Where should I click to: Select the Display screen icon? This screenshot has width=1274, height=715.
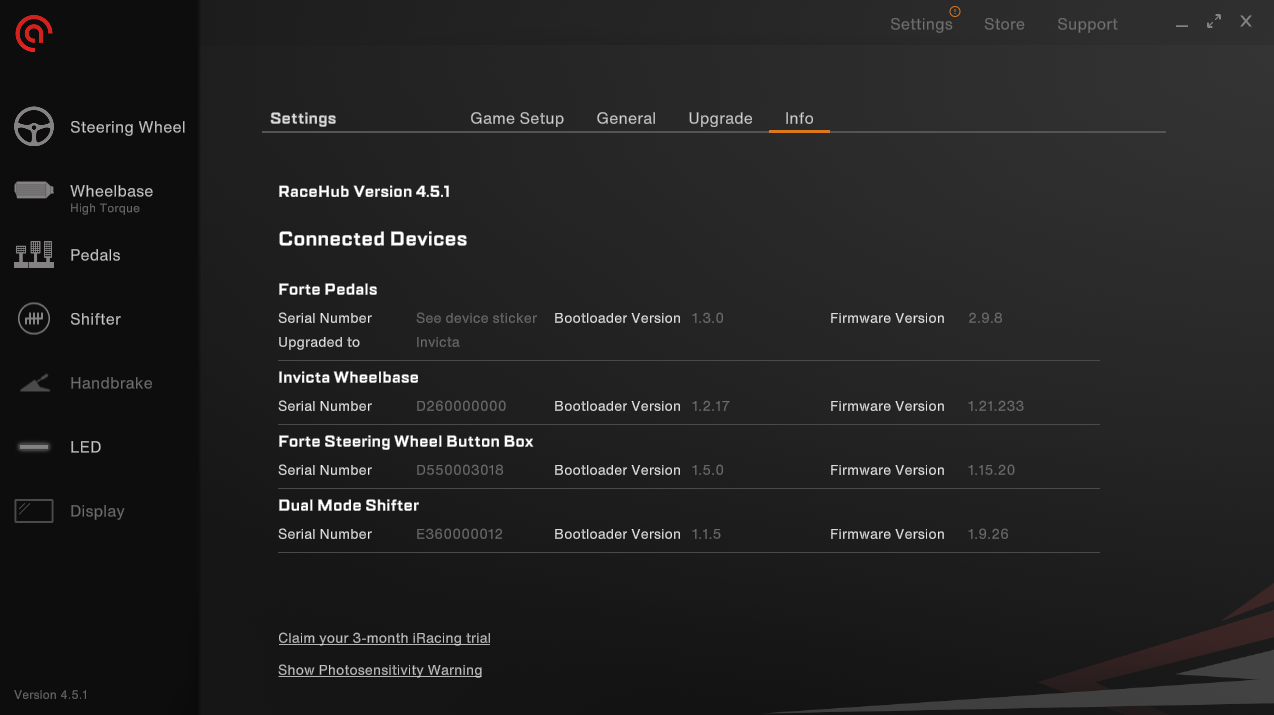click(x=34, y=511)
